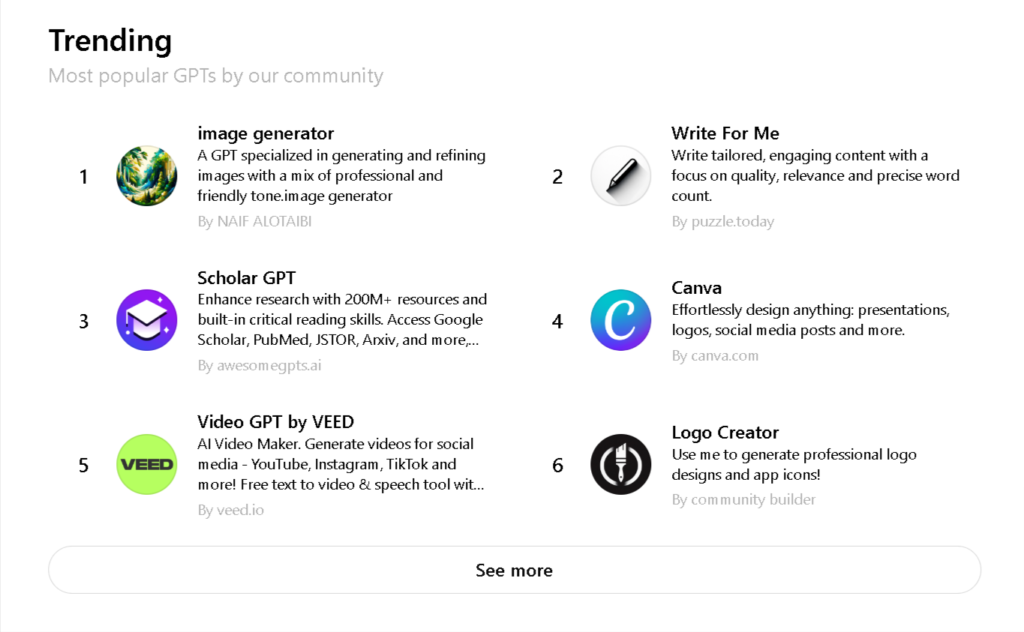
Task: Select the Scholar GPT graduation cap icon
Action: click(x=146, y=320)
